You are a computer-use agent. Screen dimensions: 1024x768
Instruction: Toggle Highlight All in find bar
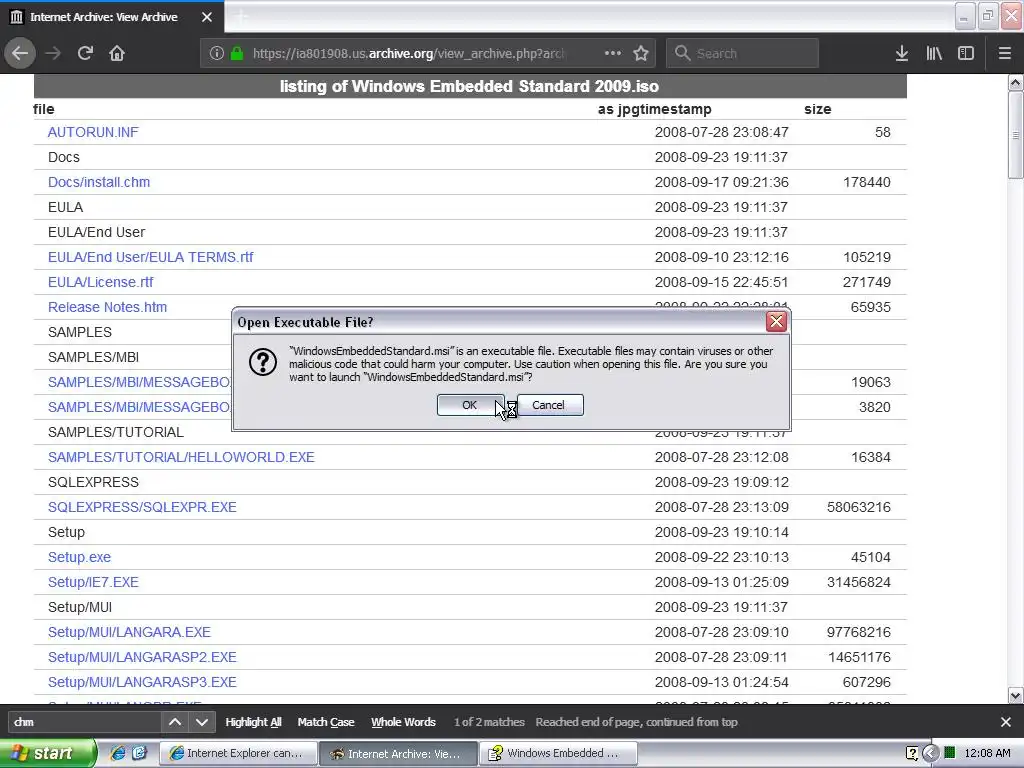253,722
